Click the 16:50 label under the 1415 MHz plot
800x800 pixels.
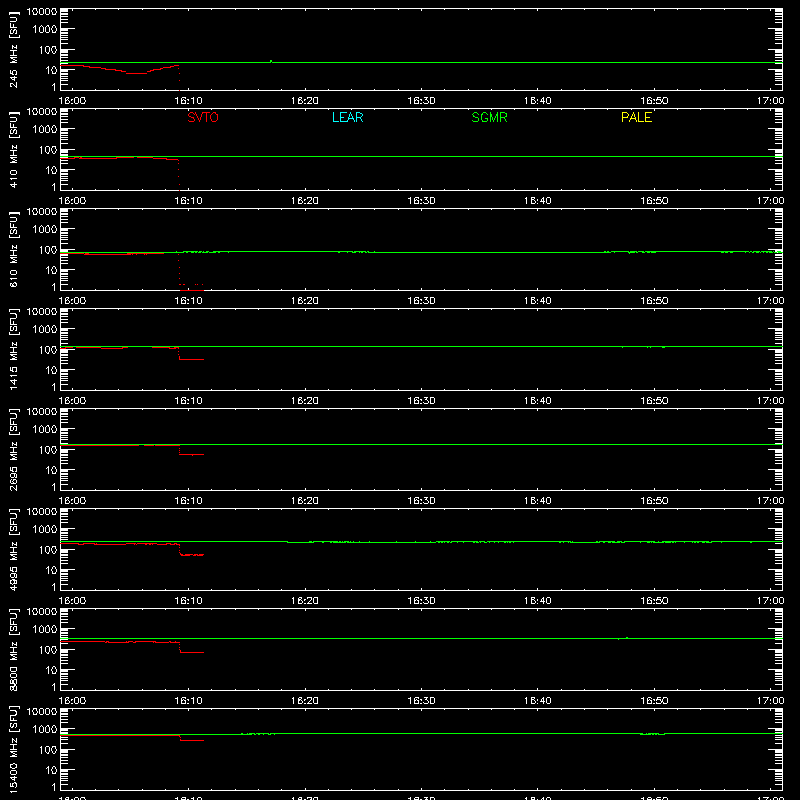(654, 401)
